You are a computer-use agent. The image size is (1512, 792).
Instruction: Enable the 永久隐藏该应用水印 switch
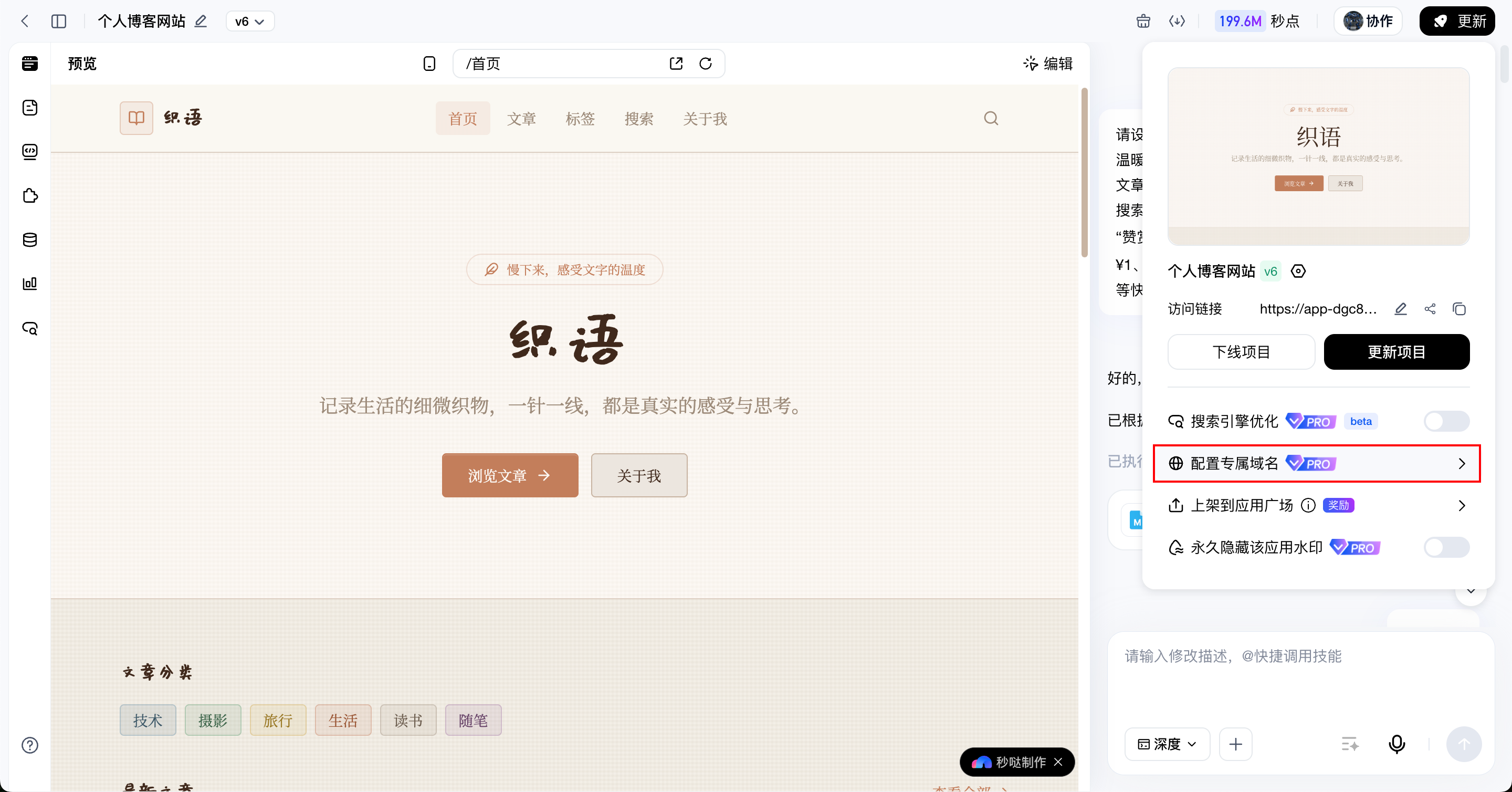click(x=1446, y=547)
